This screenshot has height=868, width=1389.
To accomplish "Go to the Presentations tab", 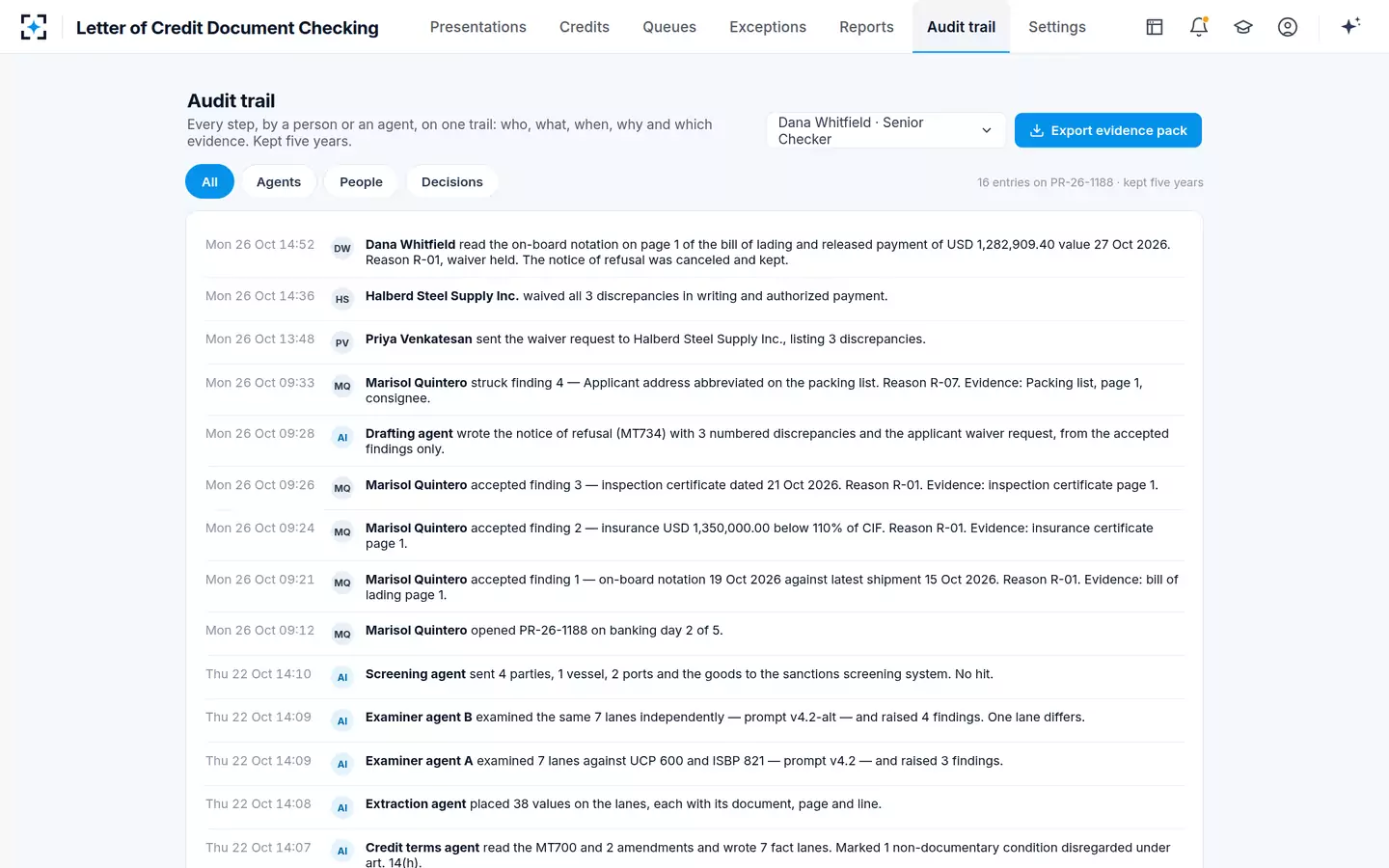I will pyautogui.click(x=478, y=27).
